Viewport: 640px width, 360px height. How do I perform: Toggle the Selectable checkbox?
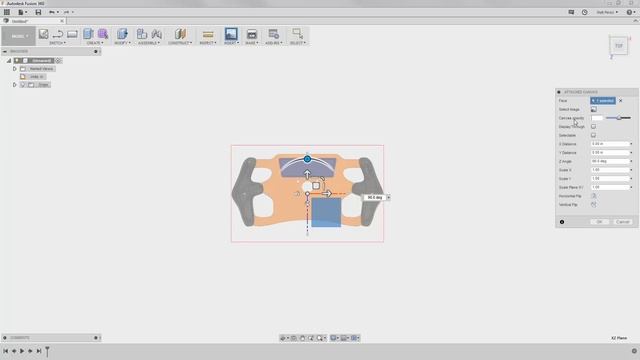[x=593, y=135]
